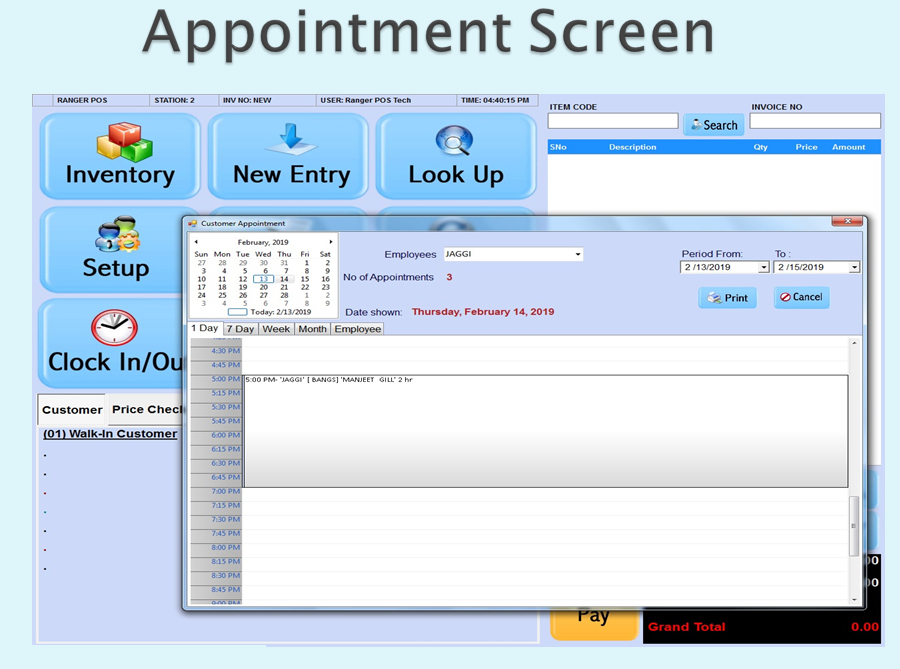Print the appointment schedule
Screen dimensions: 900x669
tap(727, 298)
